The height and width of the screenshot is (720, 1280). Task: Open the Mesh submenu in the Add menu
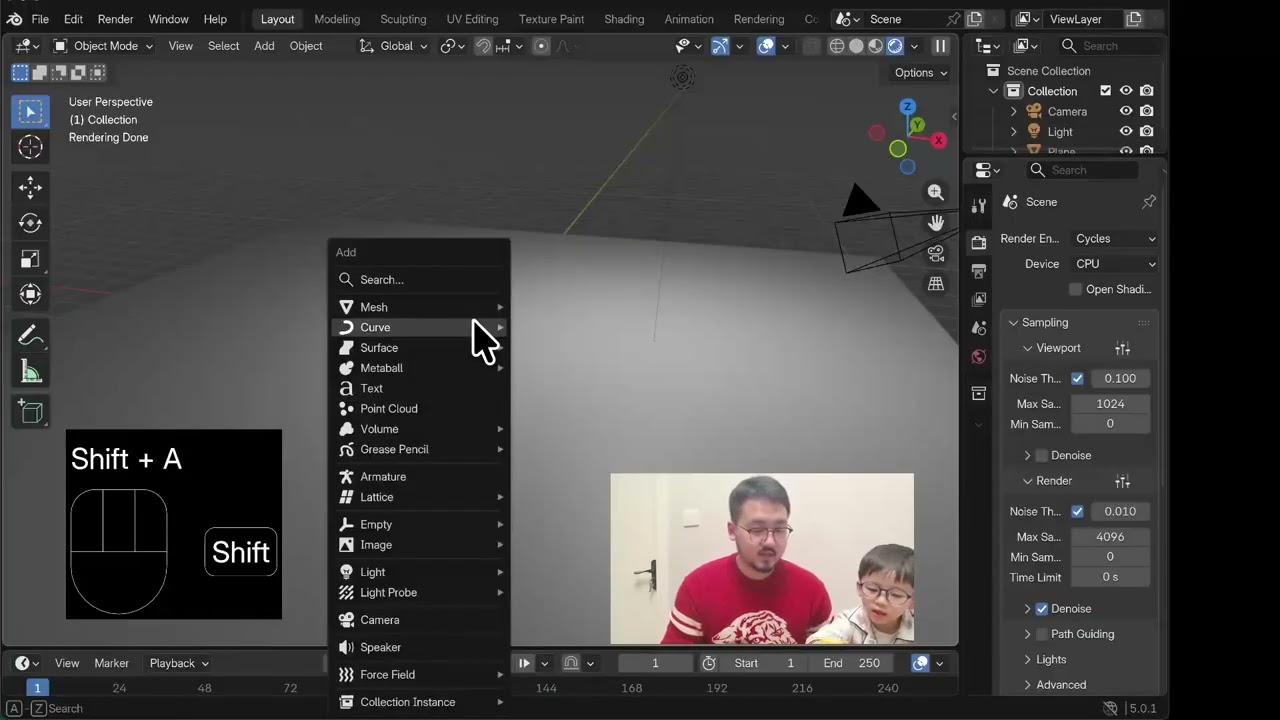tap(420, 307)
